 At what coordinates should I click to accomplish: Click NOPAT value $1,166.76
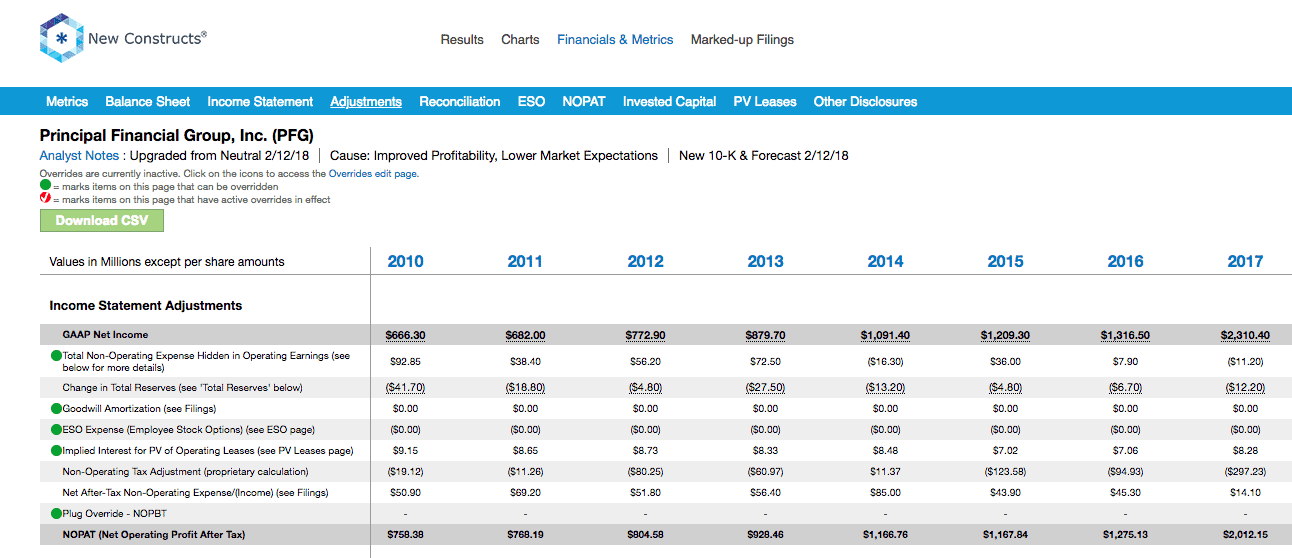pyautogui.click(x=885, y=535)
